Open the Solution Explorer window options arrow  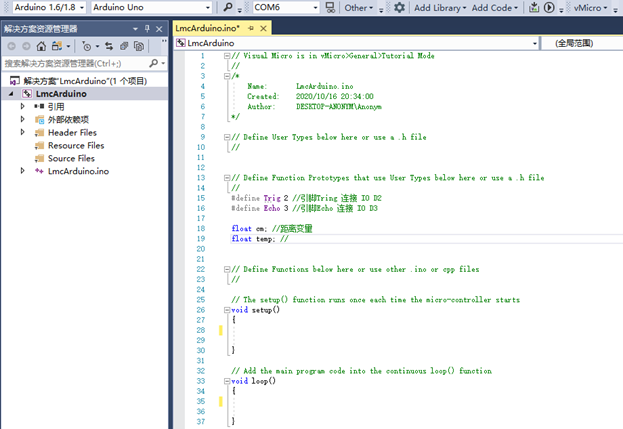[x=135, y=29]
